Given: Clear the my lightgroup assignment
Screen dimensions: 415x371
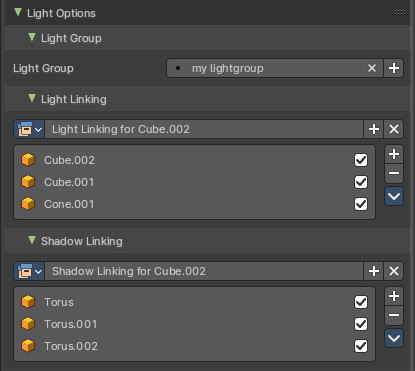Looking at the screenshot, I should 372,68.
